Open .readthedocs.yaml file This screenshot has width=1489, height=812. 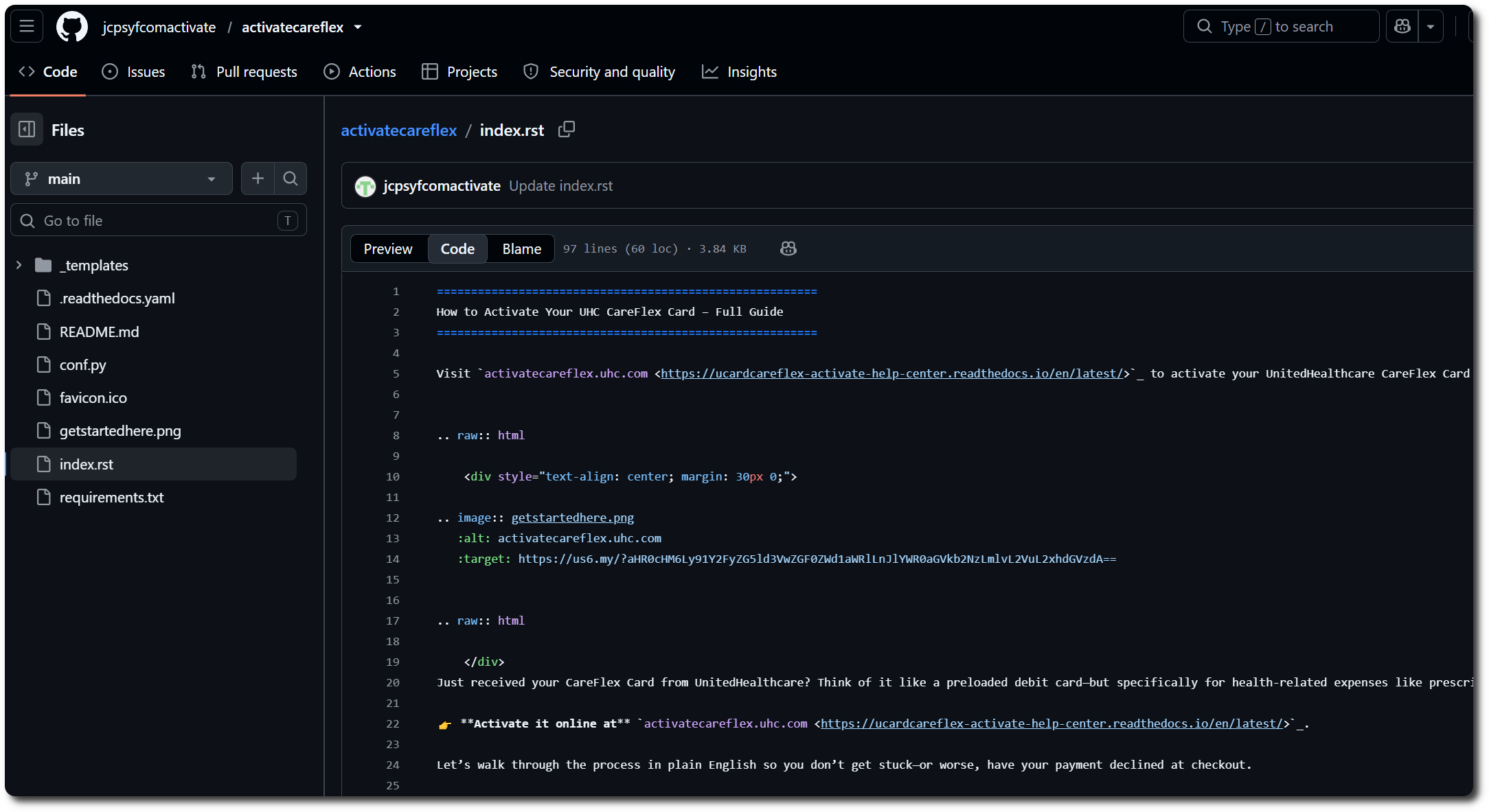(117, 298)
